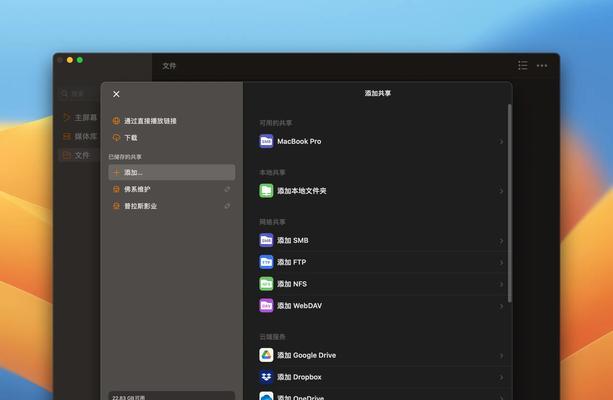Click the sync icon on the 普拉斯影业 row
613x400 pixels.
(227, 206)
